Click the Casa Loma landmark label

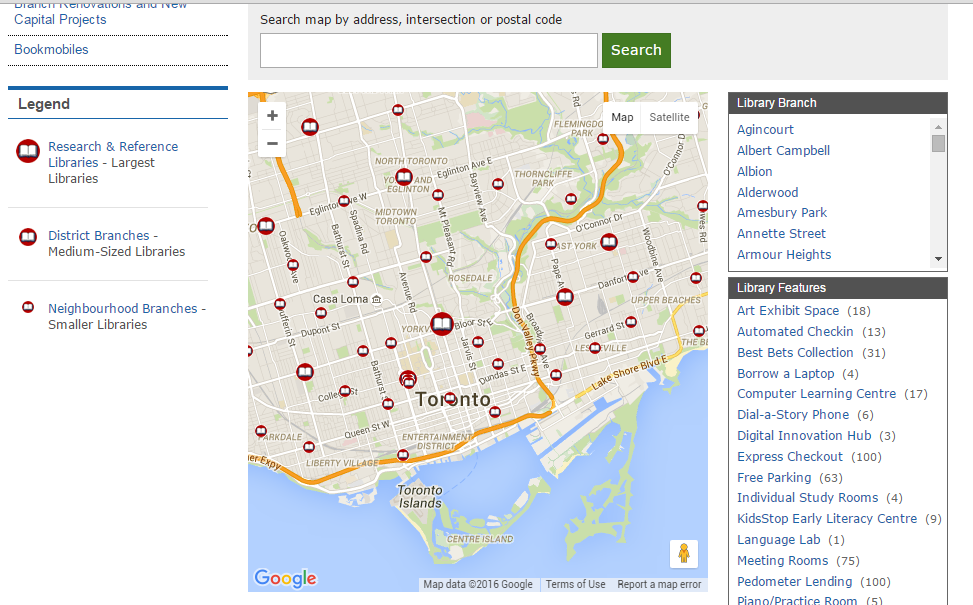pyautogui.click(x=346, y=299)
